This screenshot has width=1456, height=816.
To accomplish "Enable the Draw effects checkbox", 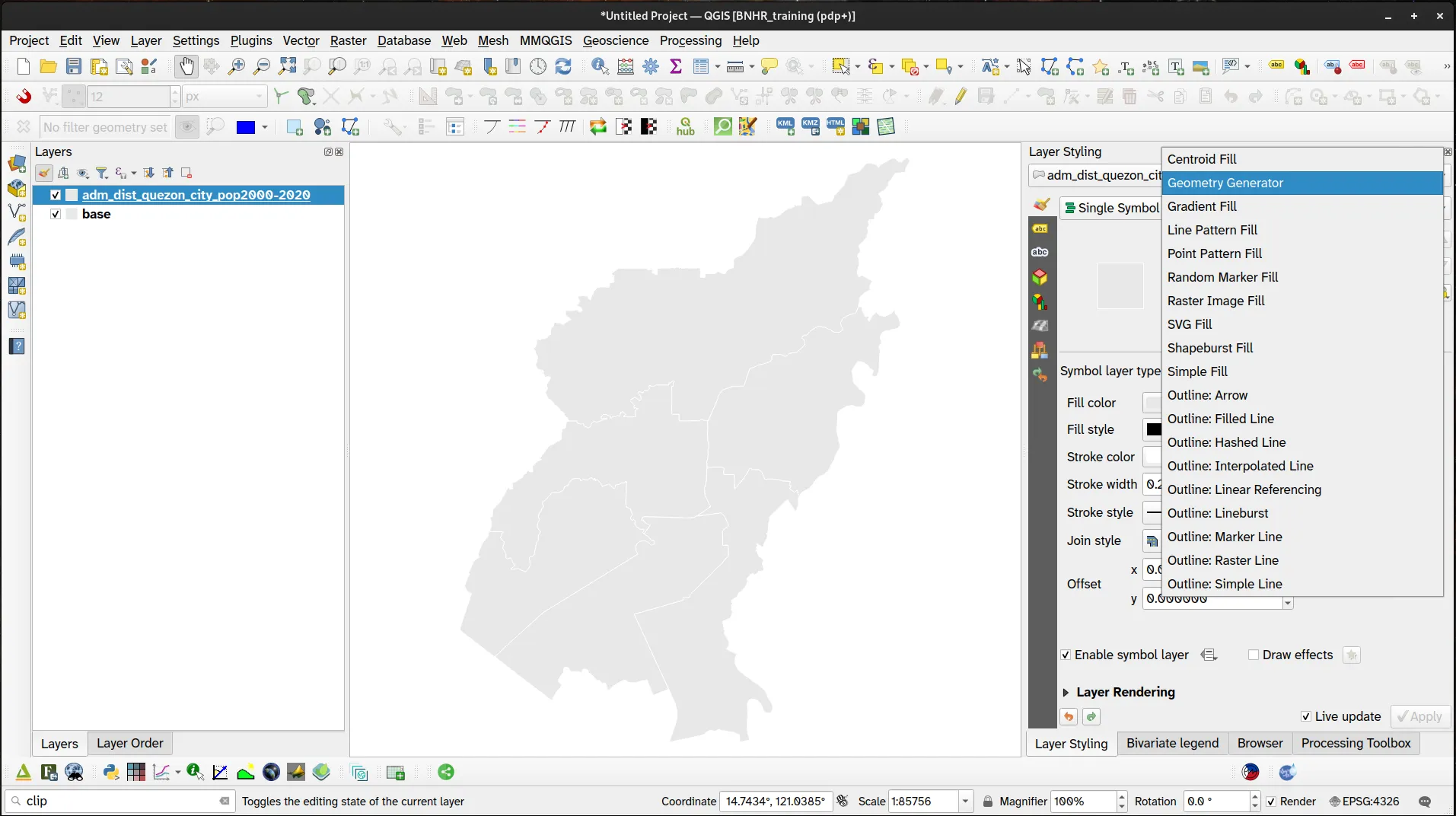I will 1254,655.
